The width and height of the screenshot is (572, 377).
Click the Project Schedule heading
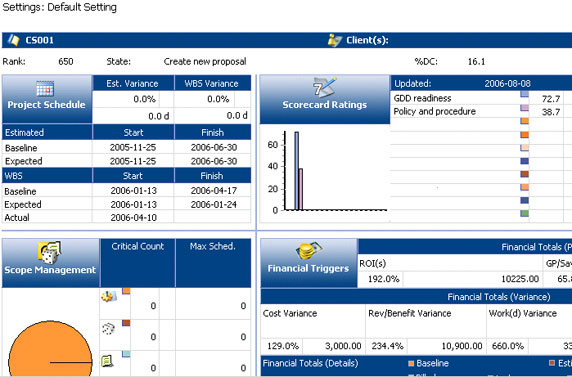[46, 105]
